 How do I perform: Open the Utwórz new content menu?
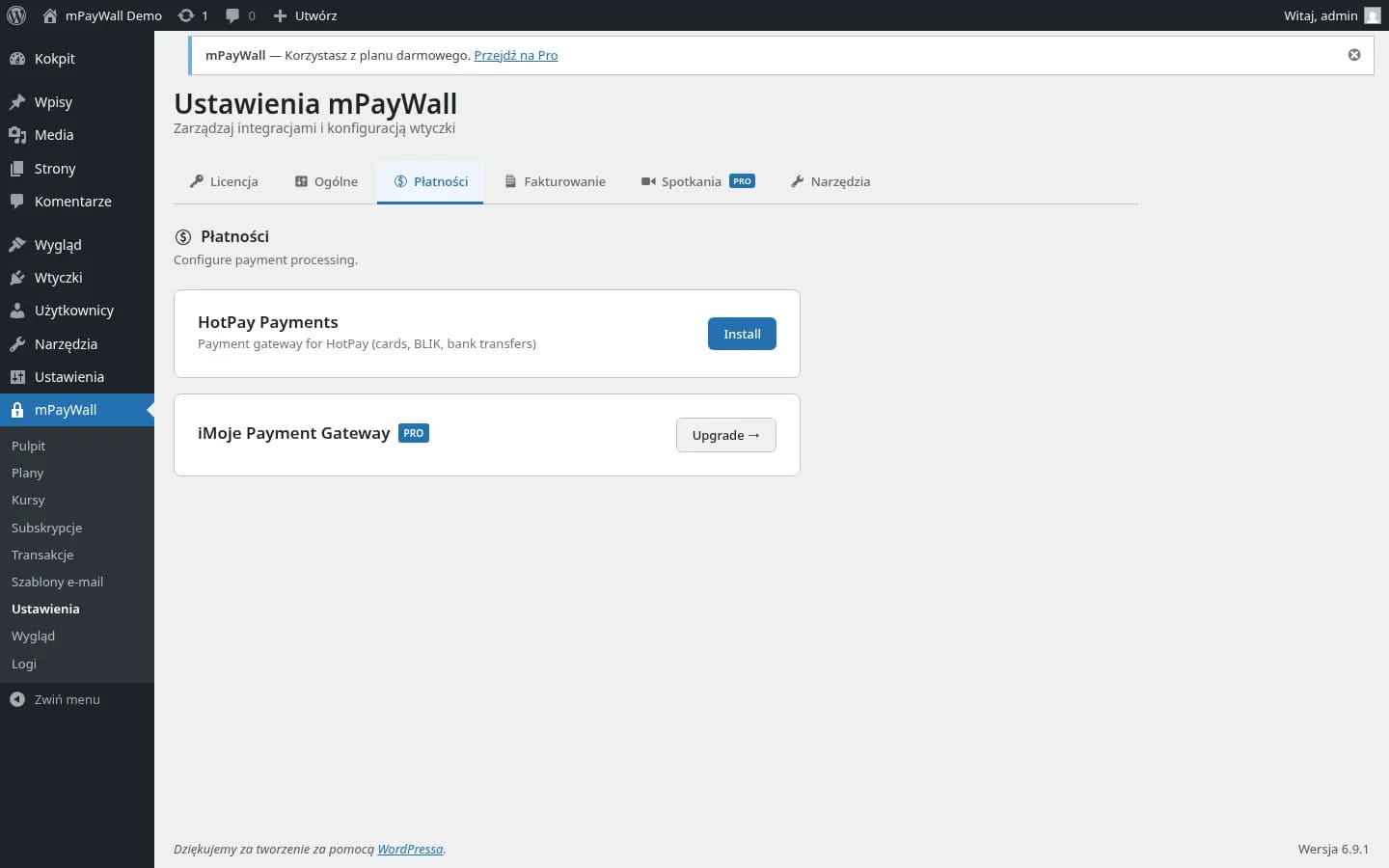coord(306,15)
